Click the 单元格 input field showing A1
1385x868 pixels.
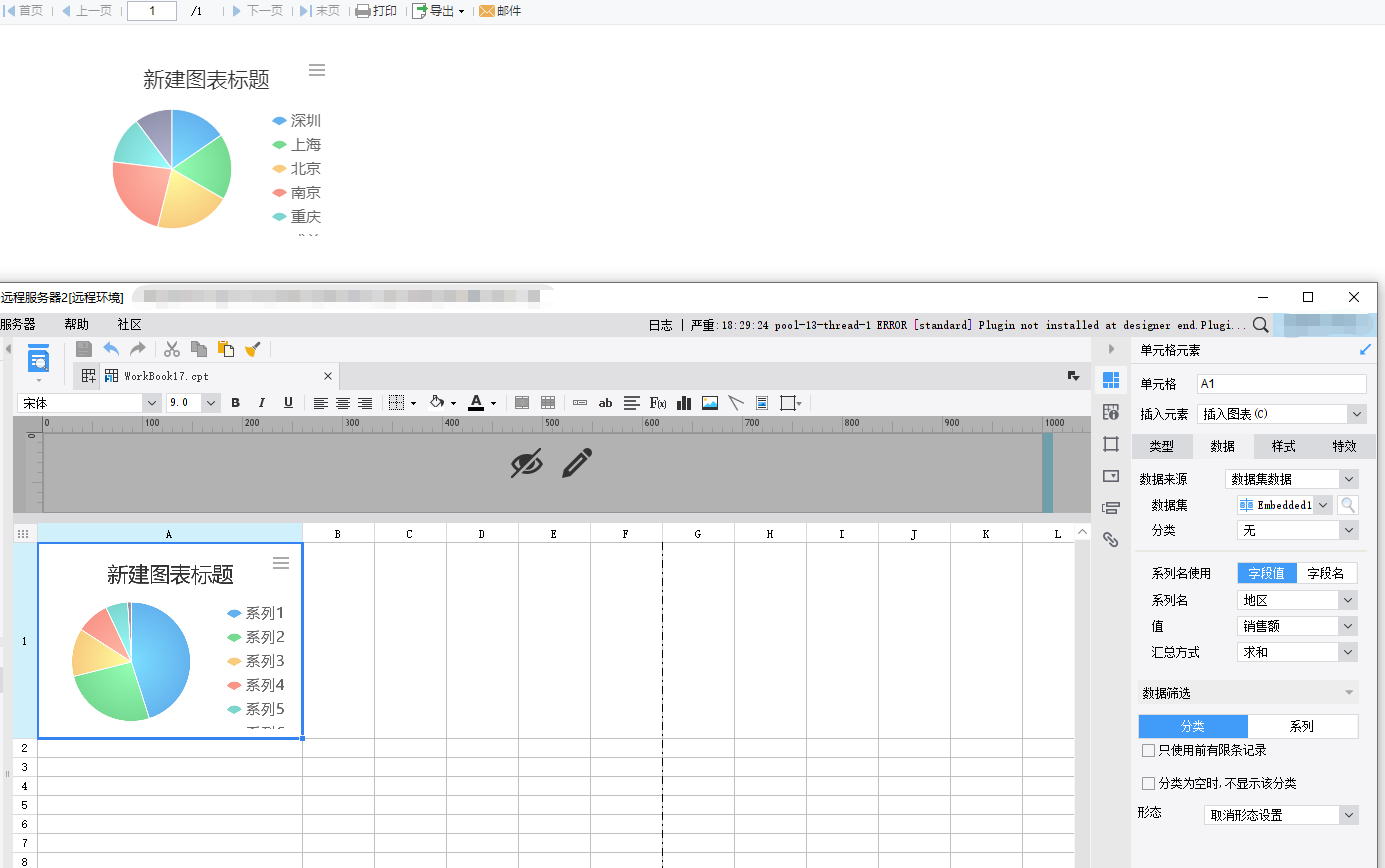click(1281, 384)
